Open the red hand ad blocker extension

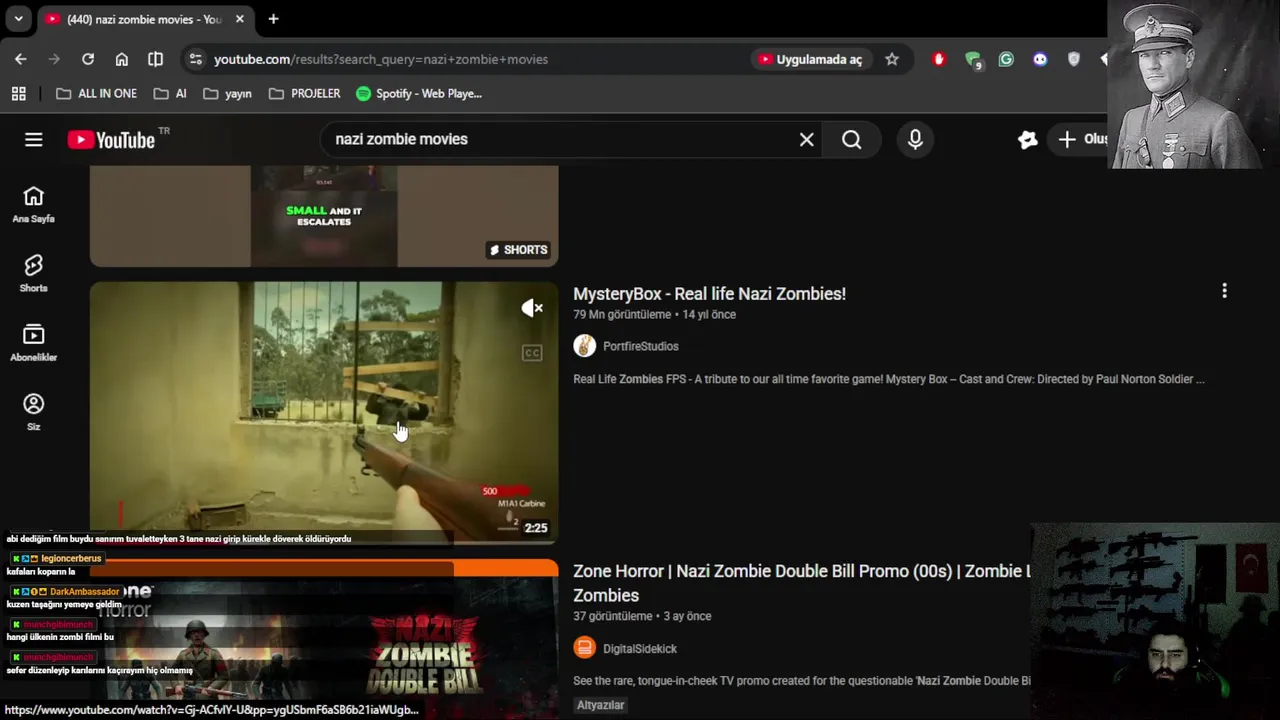(938, 59)
